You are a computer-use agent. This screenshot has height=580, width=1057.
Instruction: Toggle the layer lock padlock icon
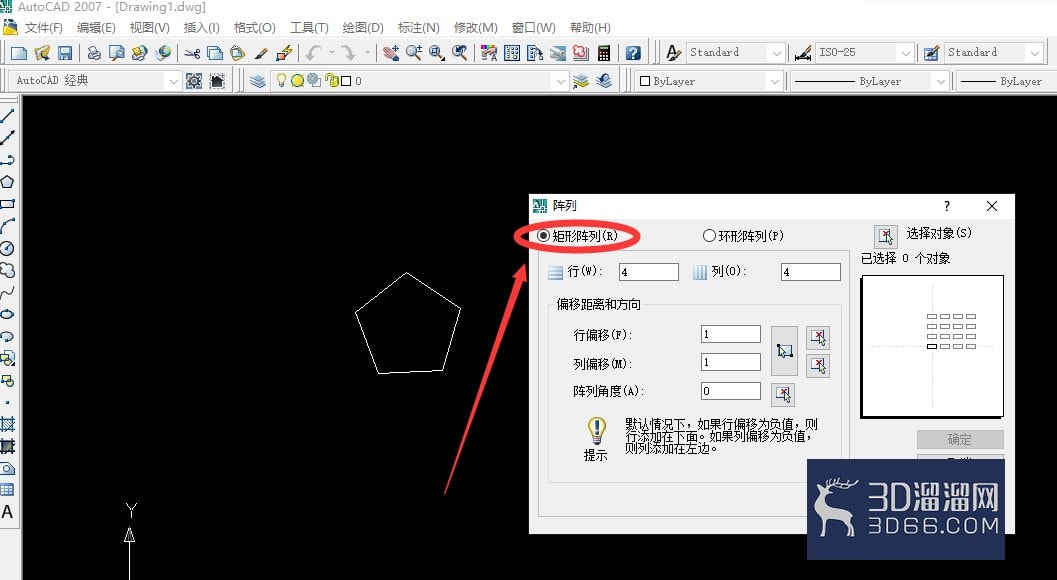pyautogui.click(x=330, y=81)
